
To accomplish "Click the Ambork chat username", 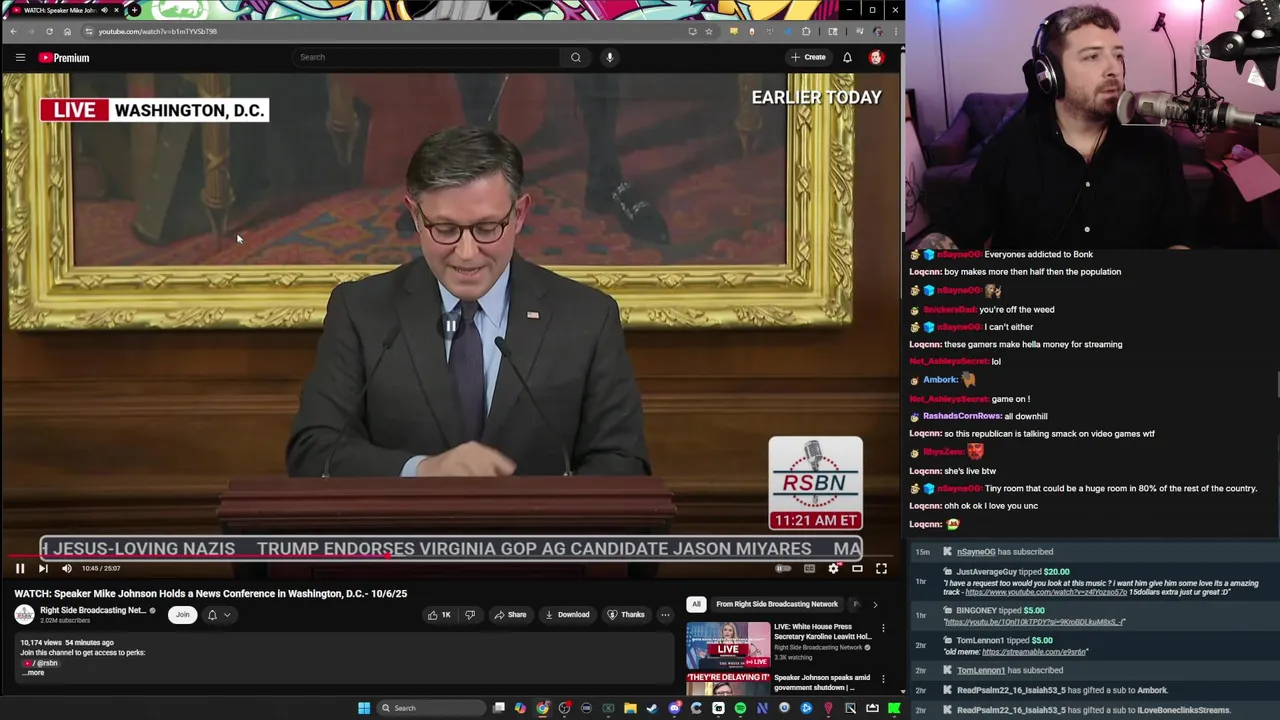I will click(940, 380).
